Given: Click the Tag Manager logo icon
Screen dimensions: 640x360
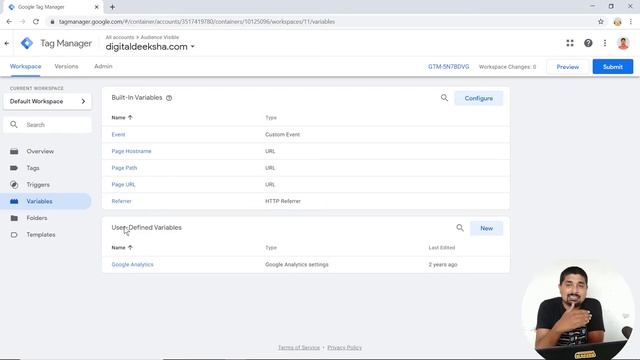Looking at the screenshot, I should [x=27, y=43].
